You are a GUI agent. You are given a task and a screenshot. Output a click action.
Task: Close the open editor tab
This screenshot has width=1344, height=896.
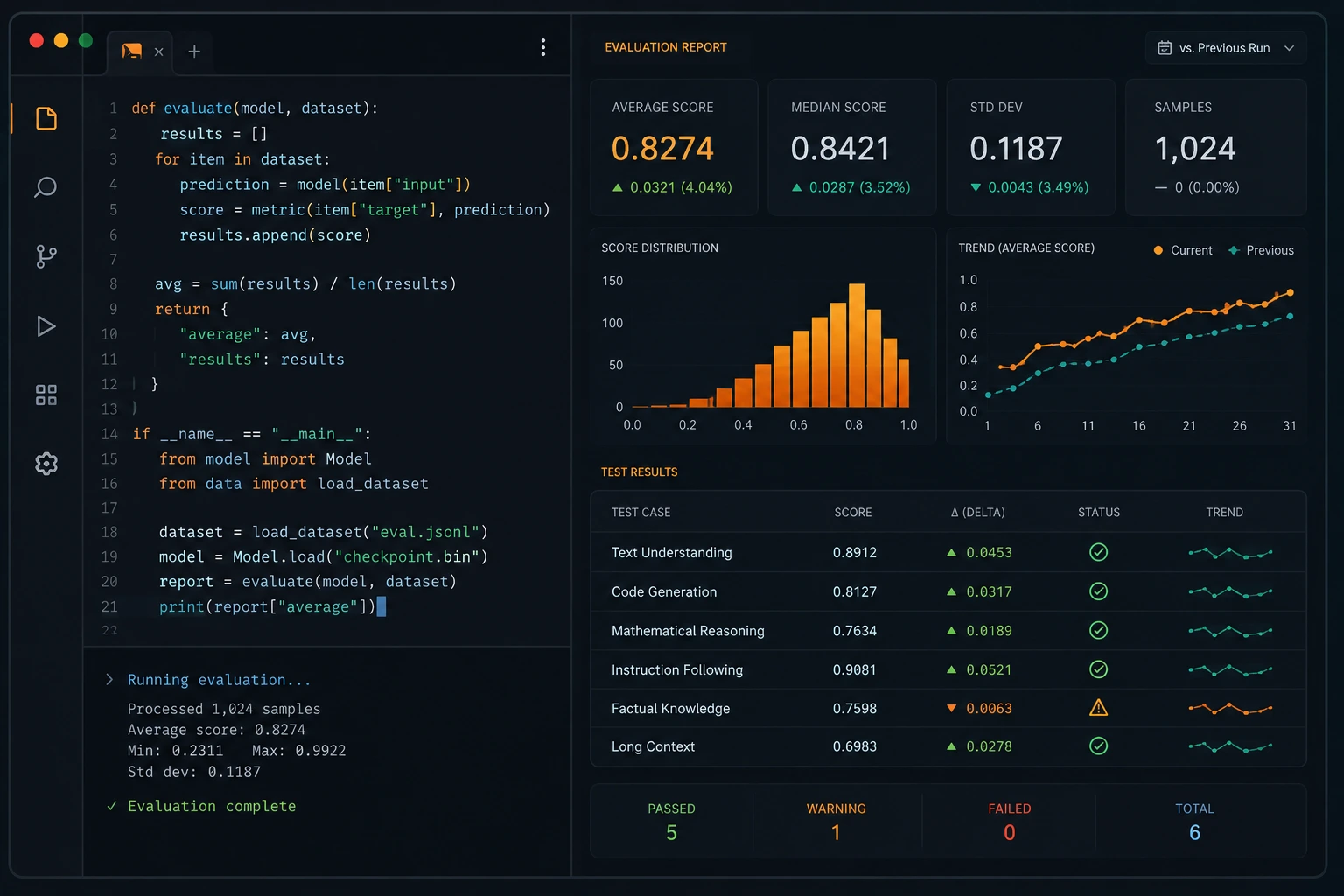[x=158, y=52]
